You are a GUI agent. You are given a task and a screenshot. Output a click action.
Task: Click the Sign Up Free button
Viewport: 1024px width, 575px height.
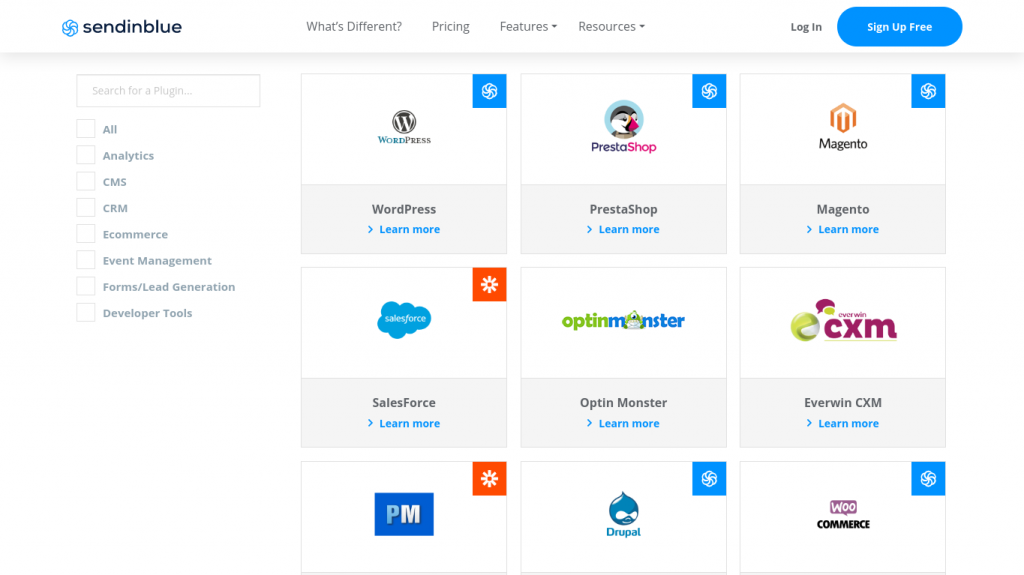pyautogui.click(x=899, y=27)
